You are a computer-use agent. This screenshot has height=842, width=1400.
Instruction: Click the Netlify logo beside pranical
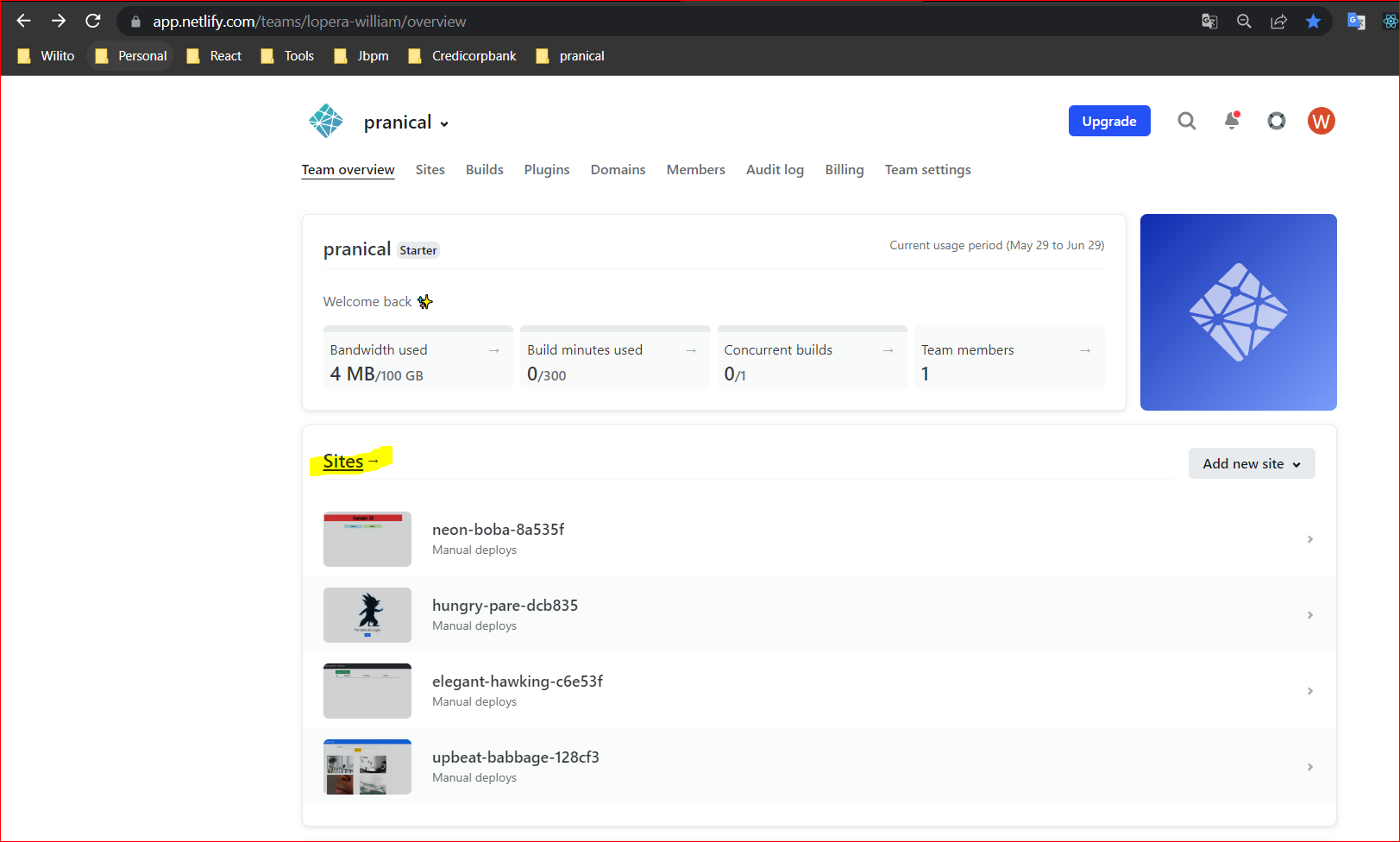(x=326, y=121)
